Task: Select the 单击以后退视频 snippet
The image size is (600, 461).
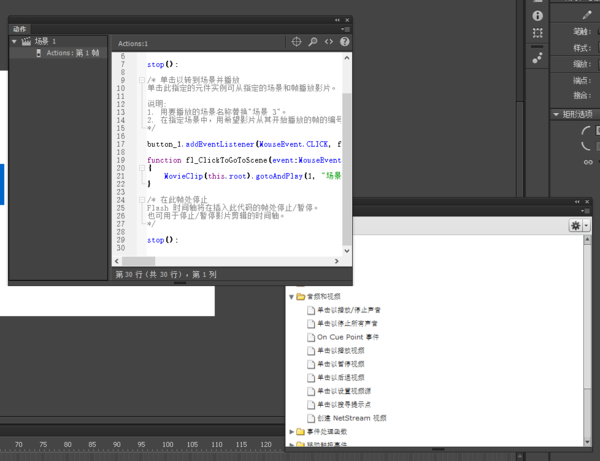Action: pos(341,378)
